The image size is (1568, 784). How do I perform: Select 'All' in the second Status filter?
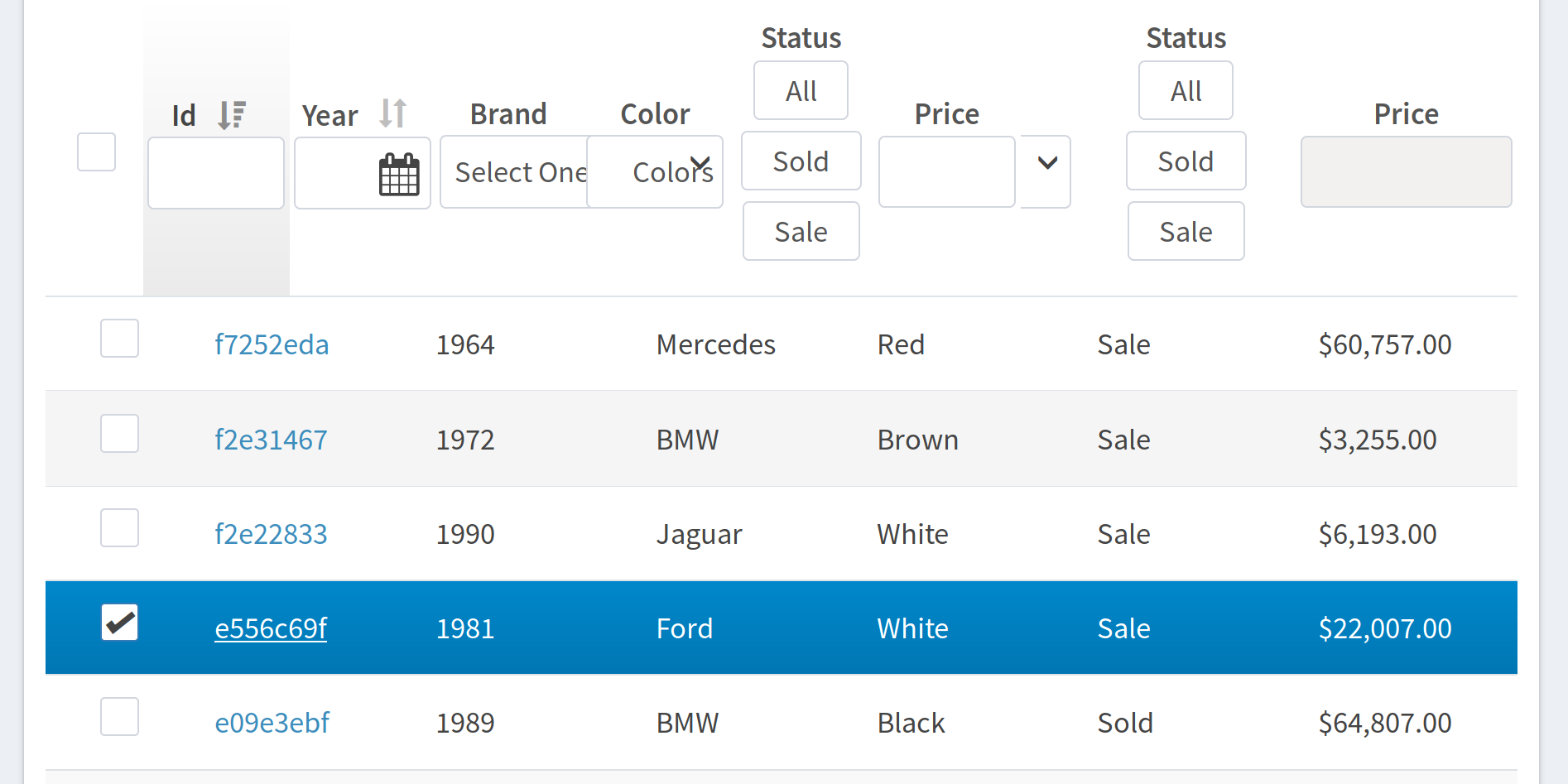tap(1186, 91)
